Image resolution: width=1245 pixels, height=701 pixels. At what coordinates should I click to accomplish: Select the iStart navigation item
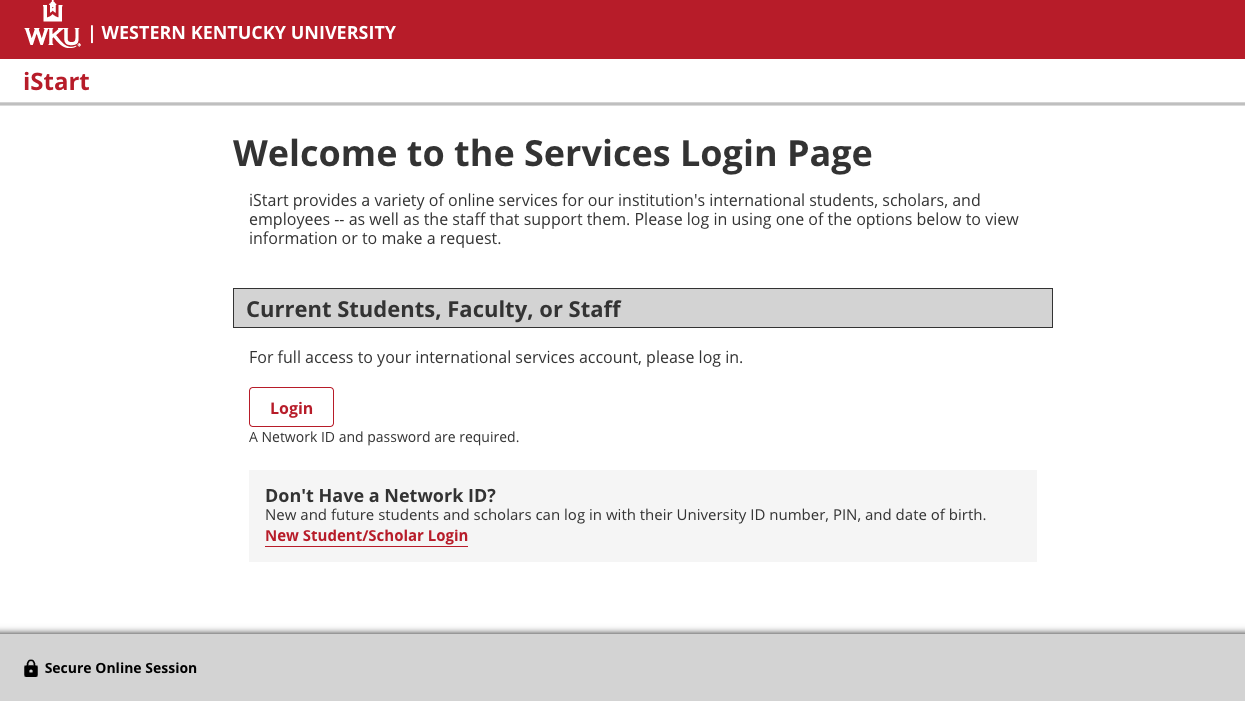pos(55,81)
